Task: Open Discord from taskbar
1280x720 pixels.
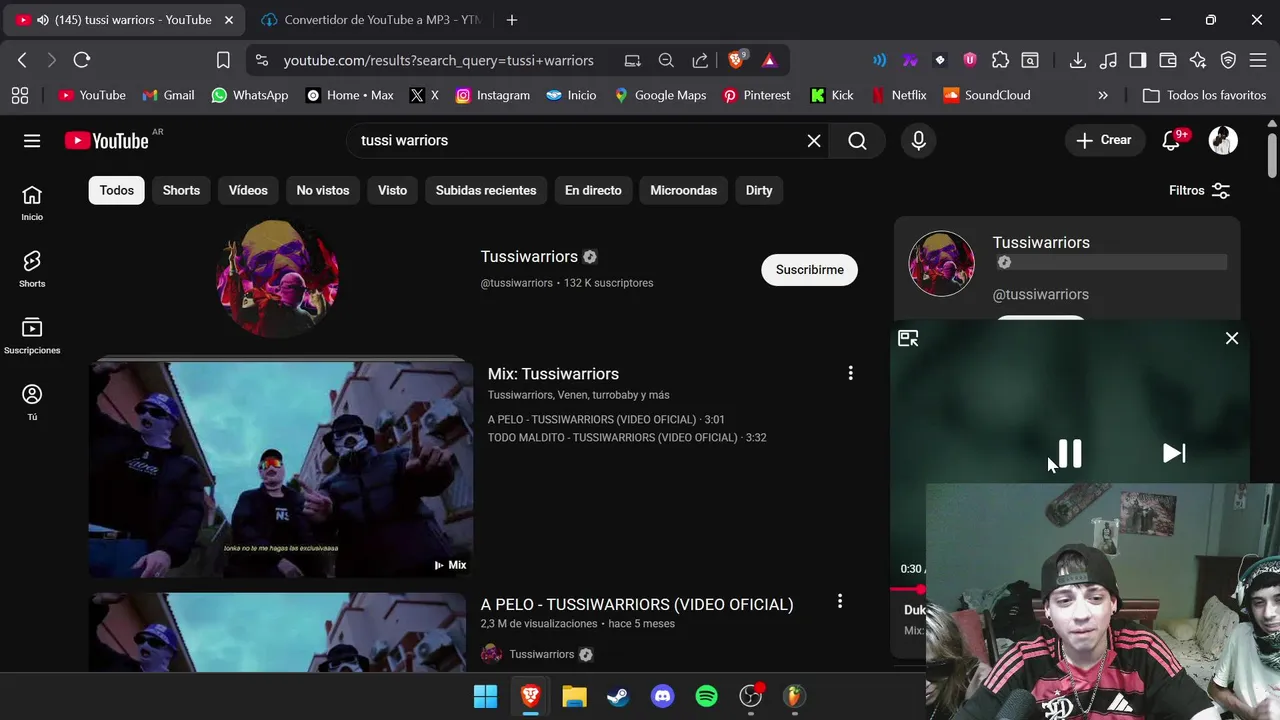Action: pyautogui.click(x=663, y=696)
